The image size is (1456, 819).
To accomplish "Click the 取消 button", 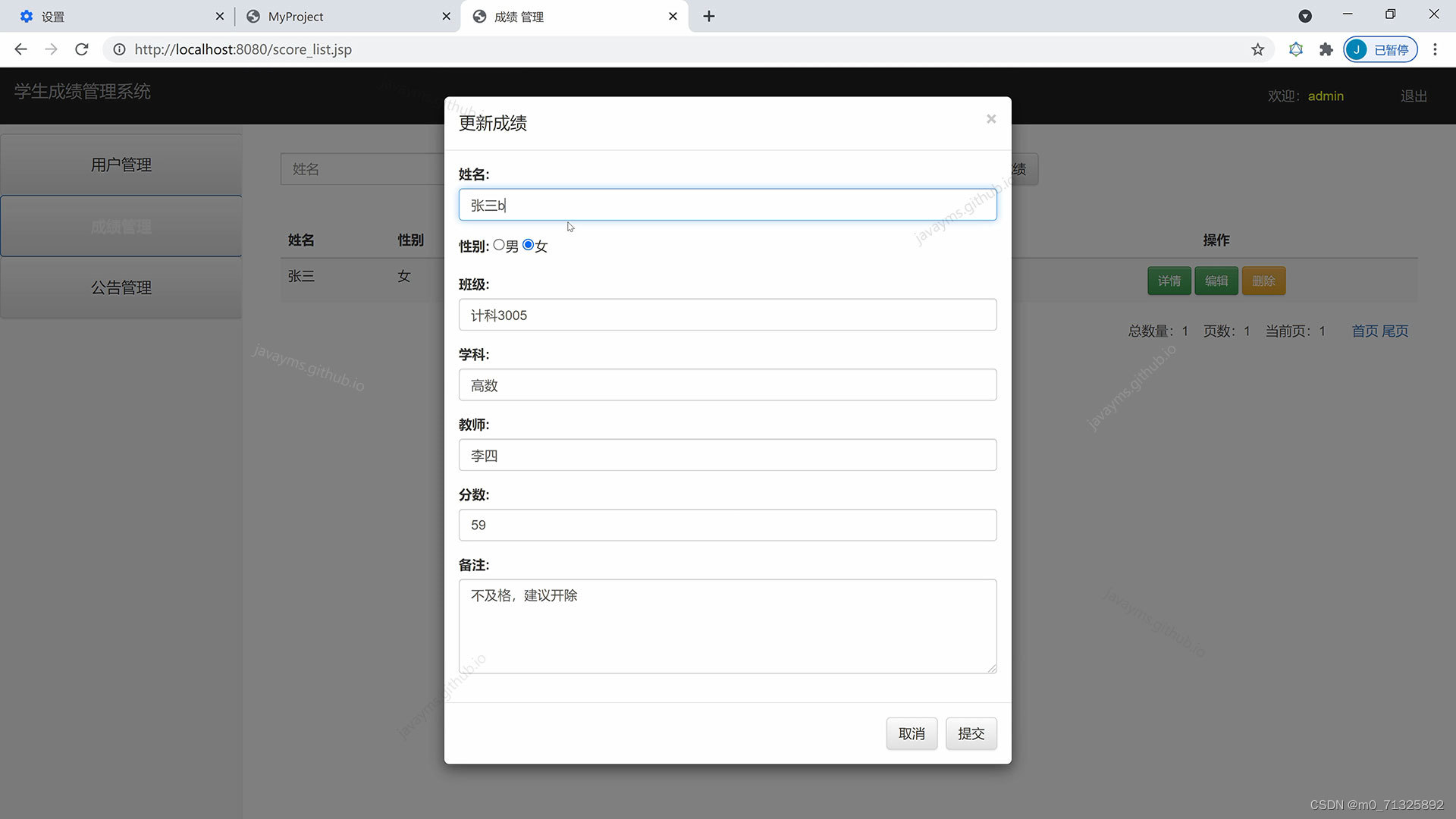I will click(x=912, y=733).
